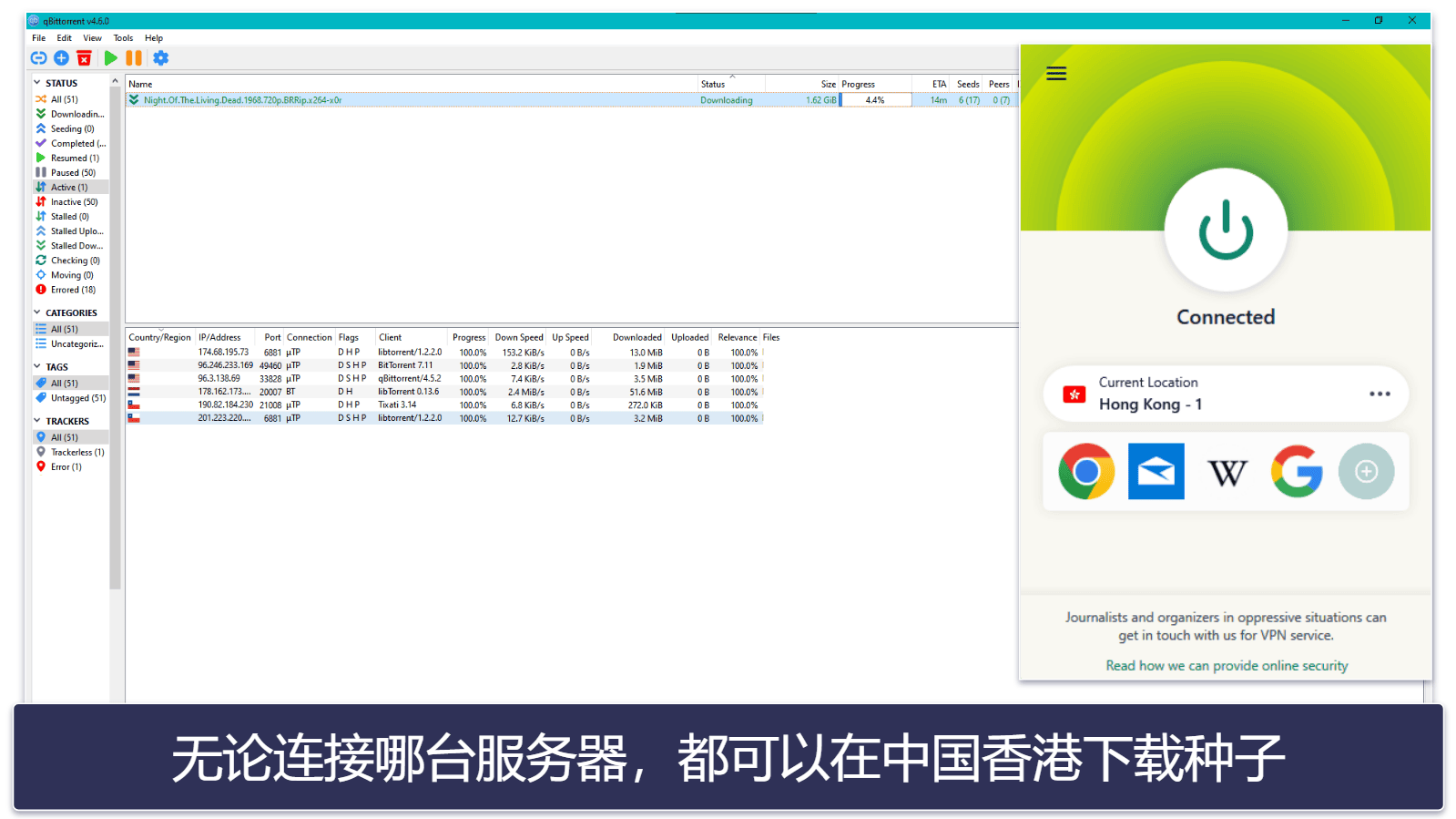
Task: Select the Downloading status filter
Action: tap(70, 114)
